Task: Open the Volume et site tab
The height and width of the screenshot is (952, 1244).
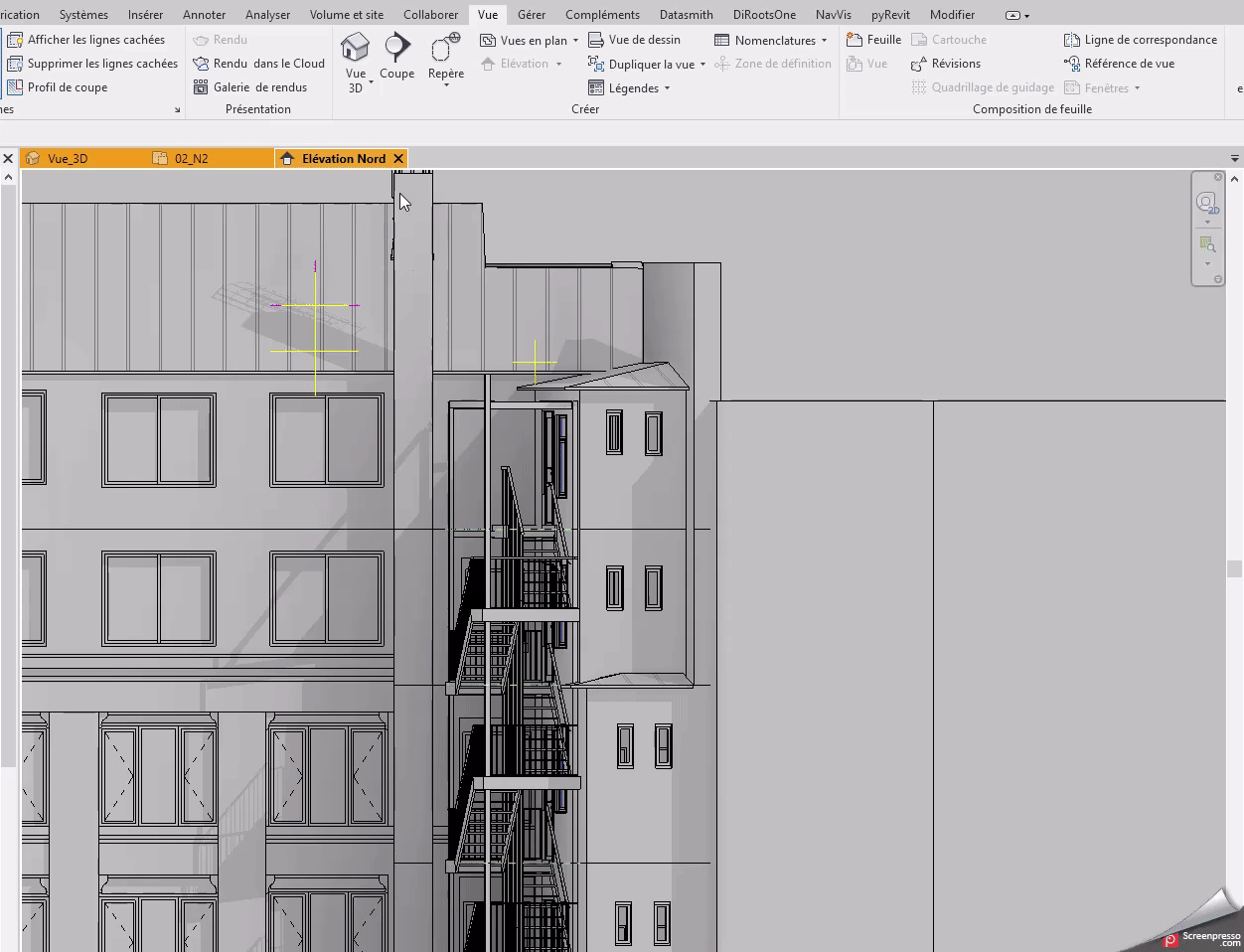Action: (346, 15)
